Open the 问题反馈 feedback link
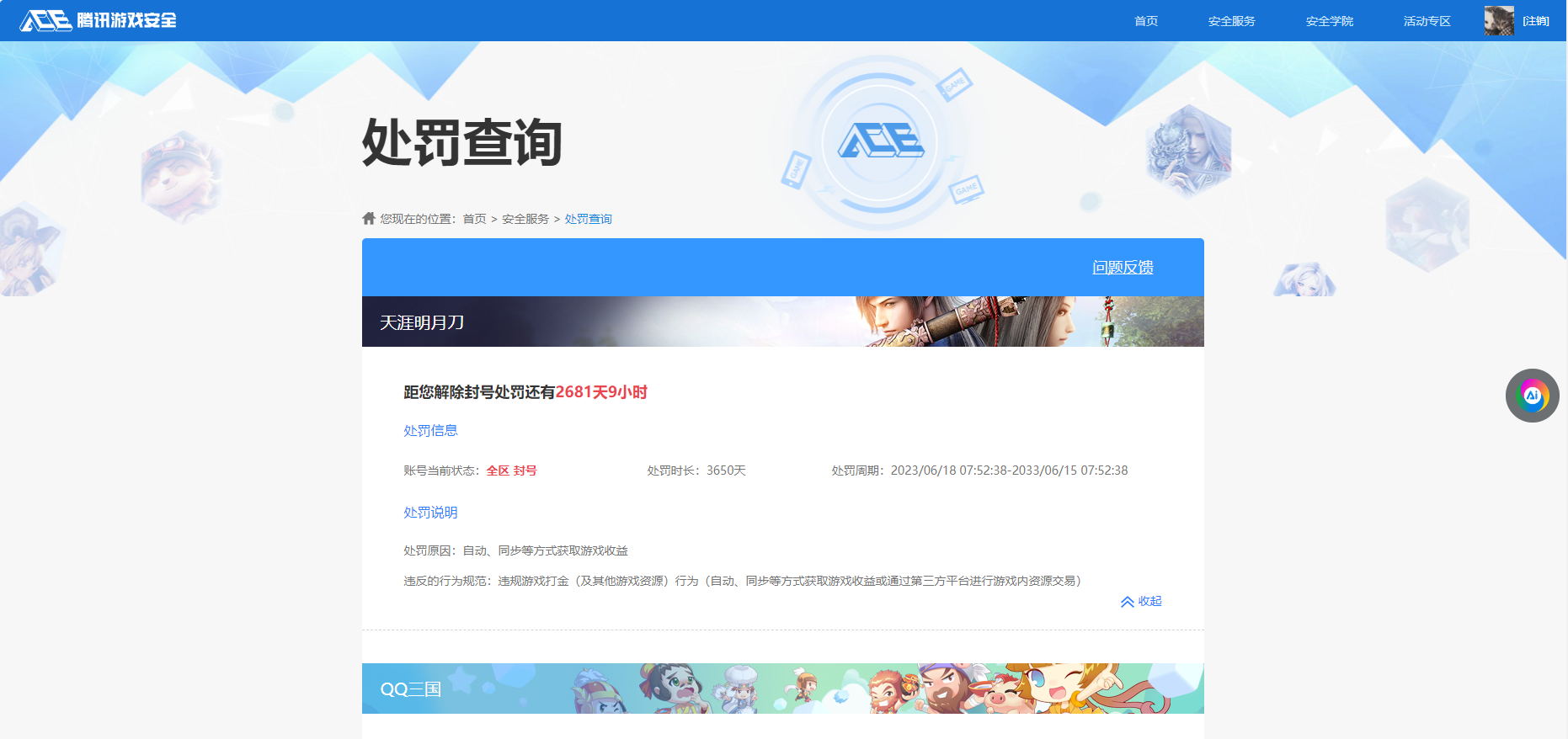 (1123, 268)
